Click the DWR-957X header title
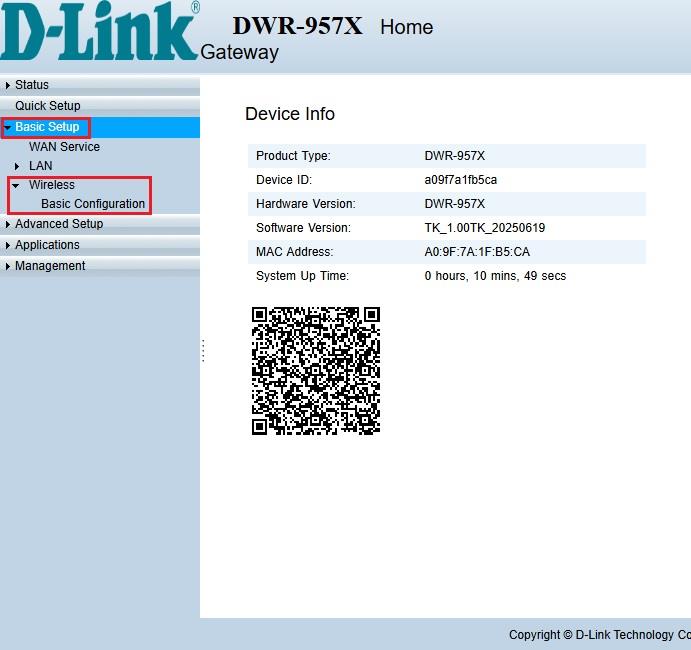 pos(297,26)
